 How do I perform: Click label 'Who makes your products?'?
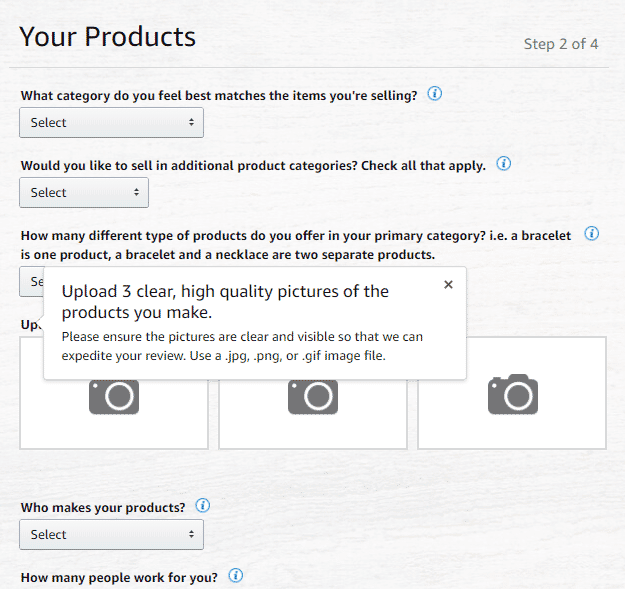(x=103, y=508)
